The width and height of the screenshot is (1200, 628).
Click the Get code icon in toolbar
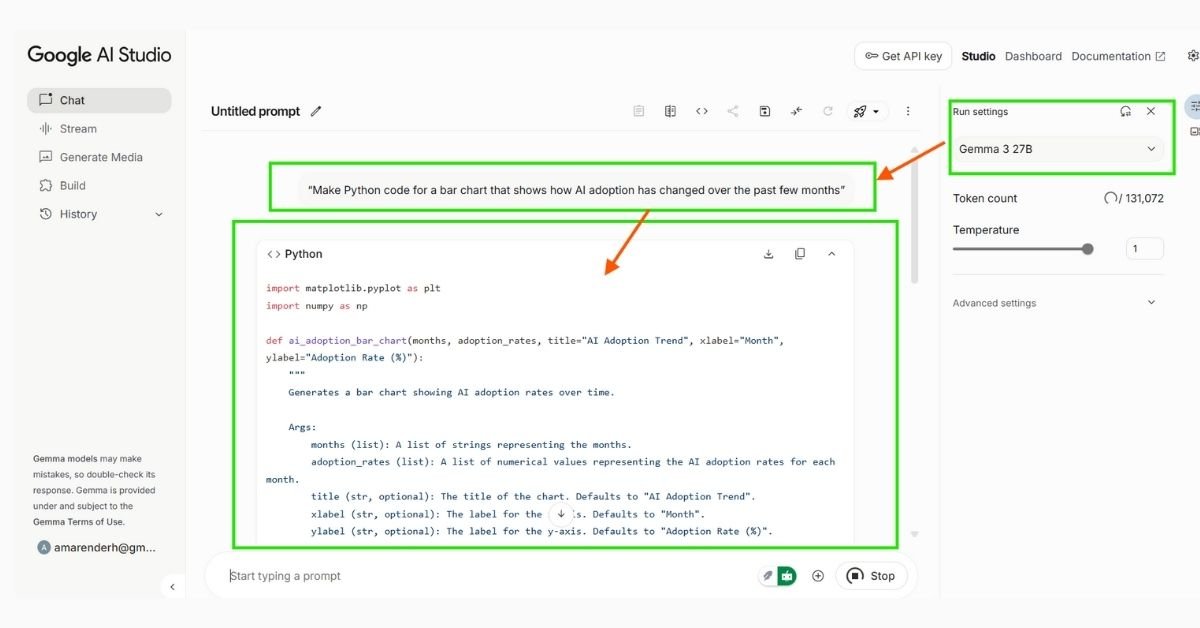702,112
